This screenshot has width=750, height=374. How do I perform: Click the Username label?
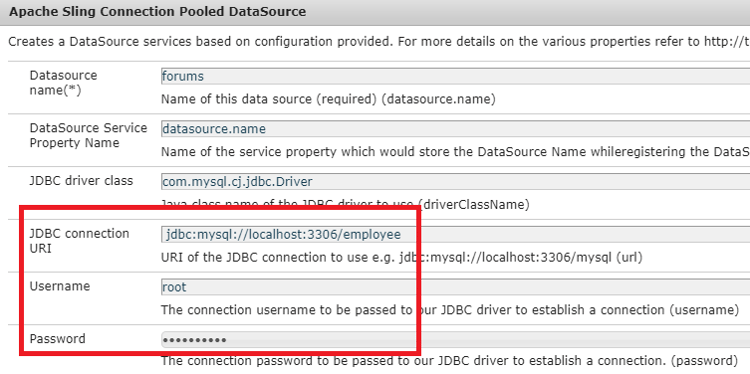[x=60, y=286]
